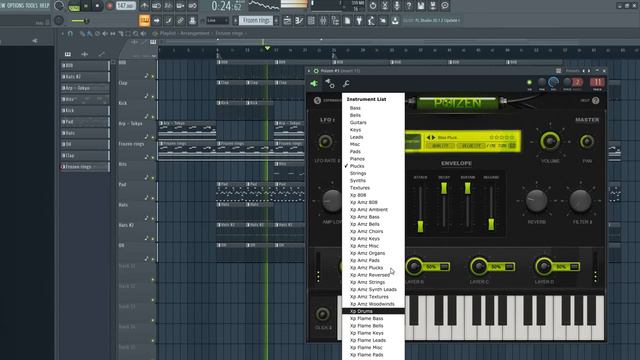The height and width of the screenshot is (360, 640).
Task: Click the microphone recording icon in toolbar
Action: click(x=397, y=6)
